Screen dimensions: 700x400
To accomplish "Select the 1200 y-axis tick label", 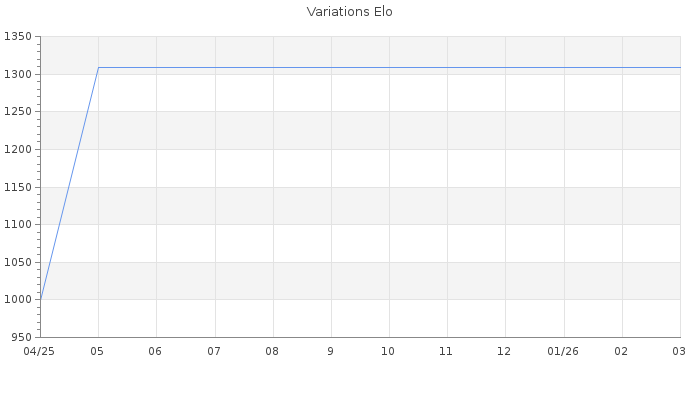I will coord(18,150).
